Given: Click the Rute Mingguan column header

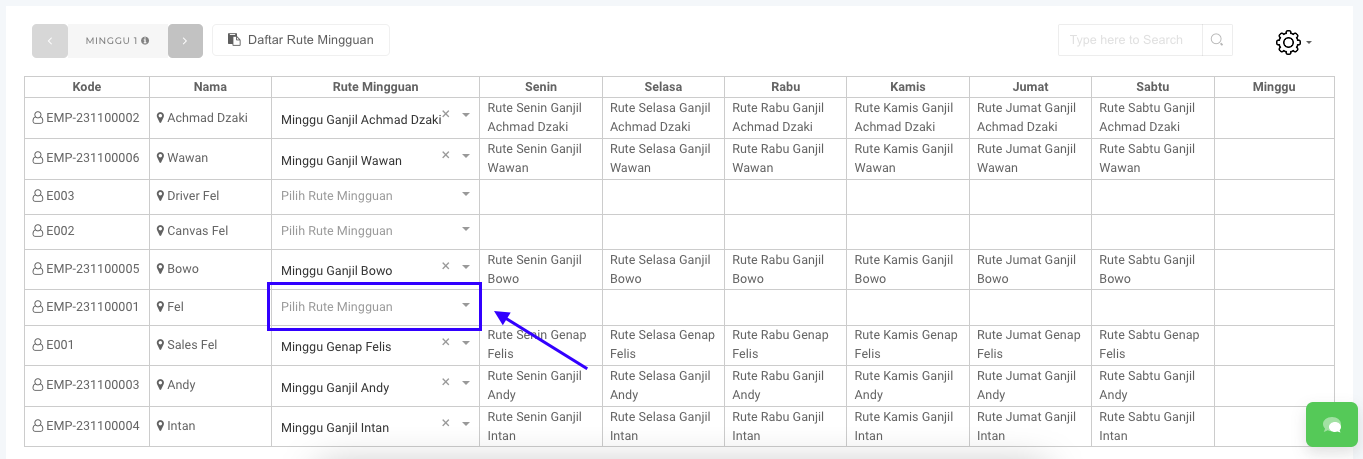Looking at the screenshot, I should [x=375, y=87].
